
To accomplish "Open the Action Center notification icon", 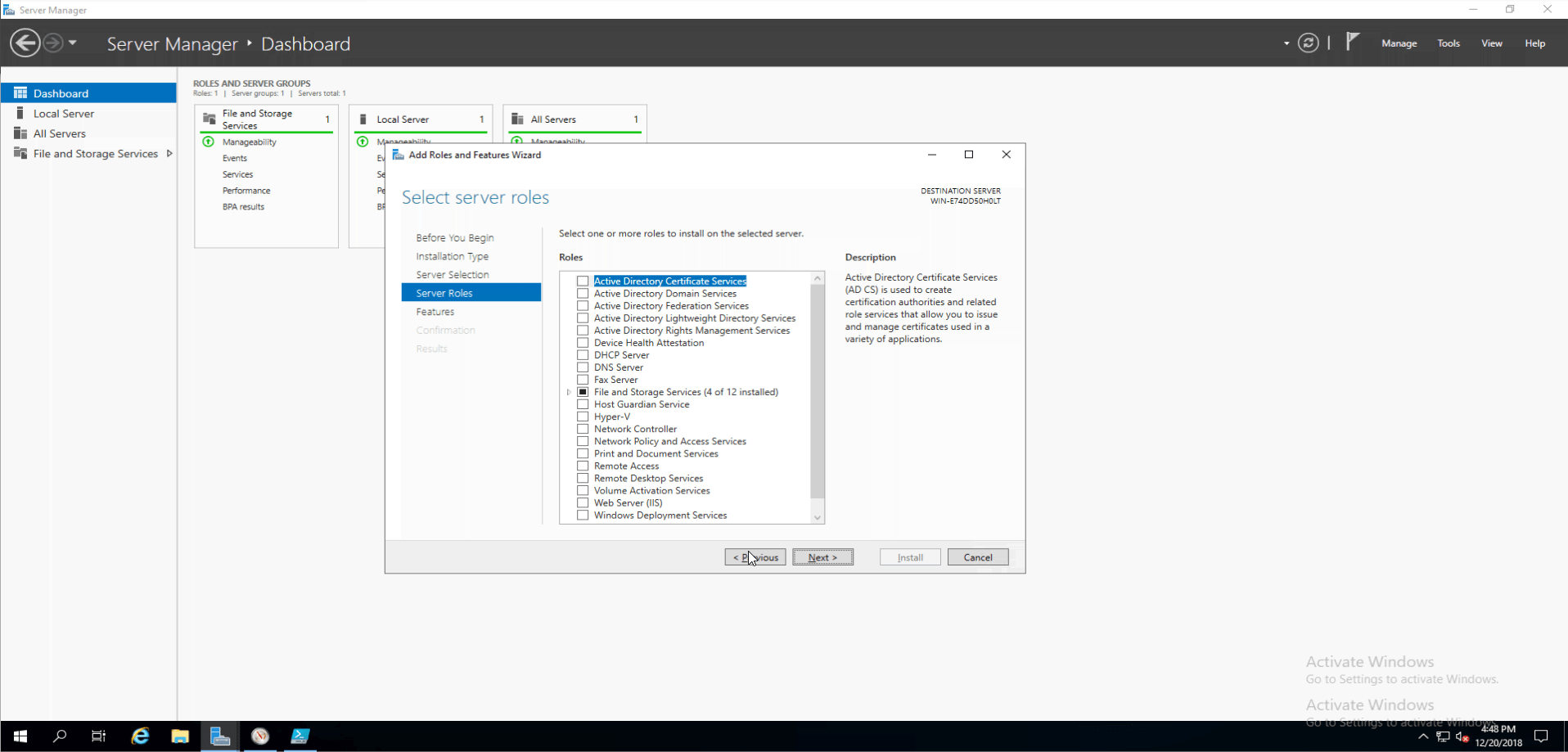I will tap(1541, 736).
